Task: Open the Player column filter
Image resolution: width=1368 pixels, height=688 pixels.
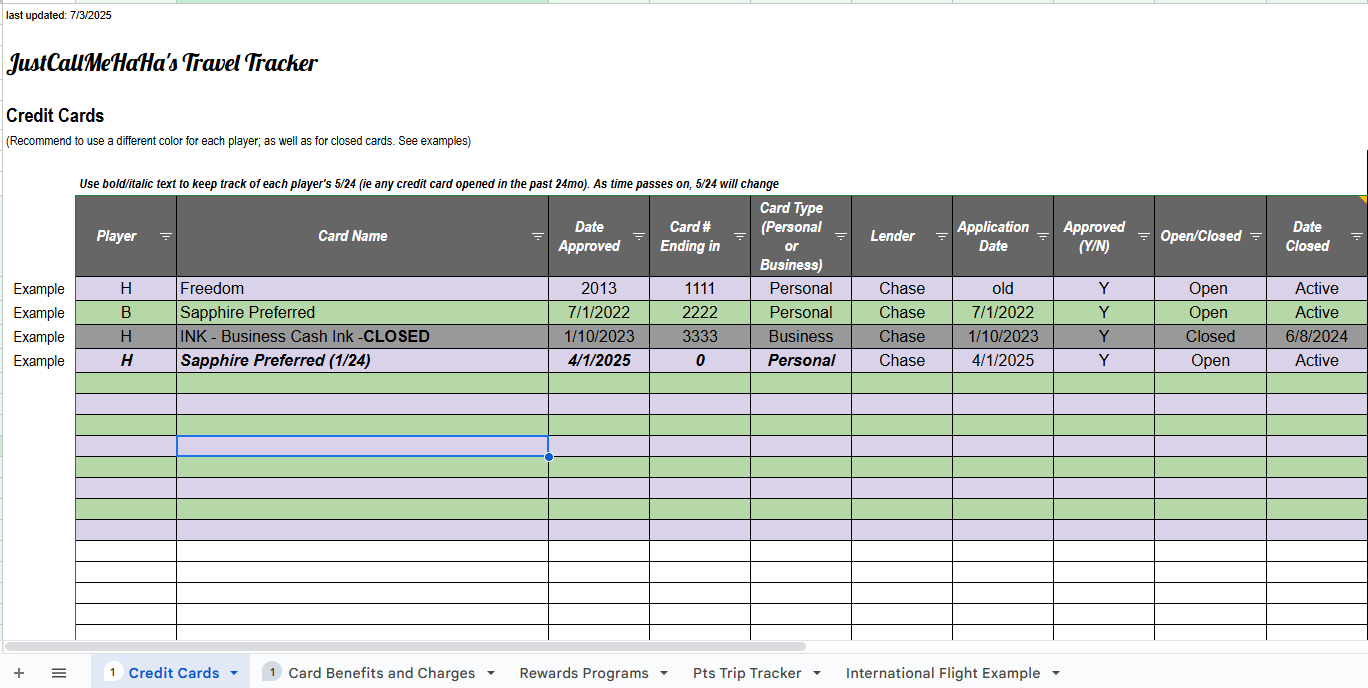Action: tap(166, 236)
